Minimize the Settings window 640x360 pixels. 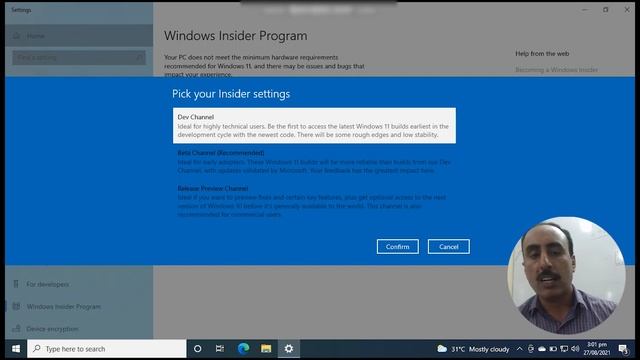(585, 9)
